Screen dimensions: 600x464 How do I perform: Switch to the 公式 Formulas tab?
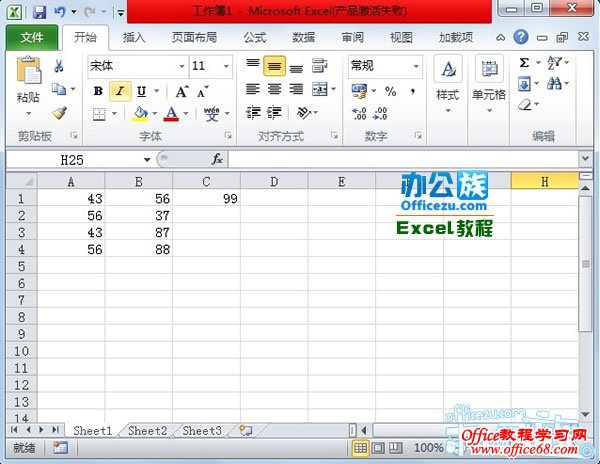[x=255, y=37]
